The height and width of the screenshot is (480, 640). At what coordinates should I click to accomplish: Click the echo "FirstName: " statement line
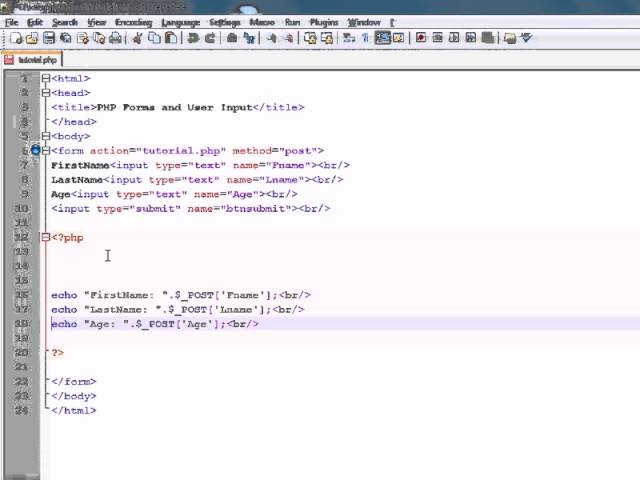[181, 295]
